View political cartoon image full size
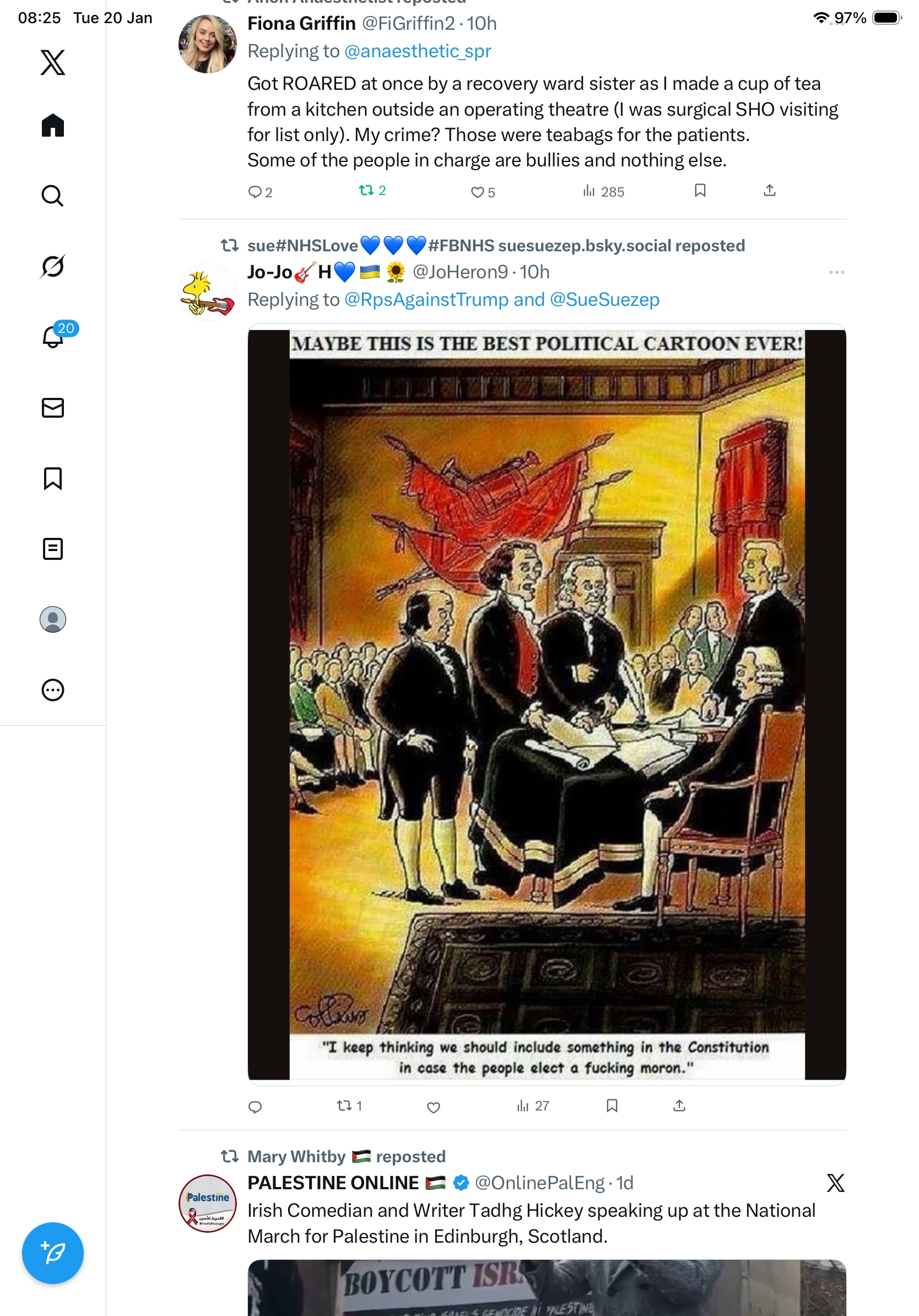Image resolution: width=919 pixels, height=1316 pixels. tap(547, 704)
